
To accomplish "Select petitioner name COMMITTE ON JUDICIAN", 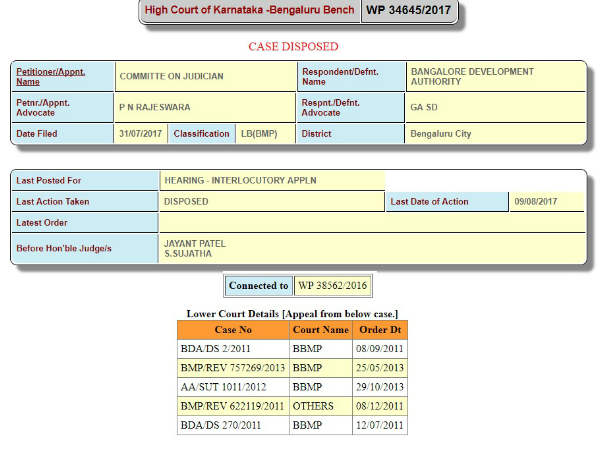I will pos(171,76).
